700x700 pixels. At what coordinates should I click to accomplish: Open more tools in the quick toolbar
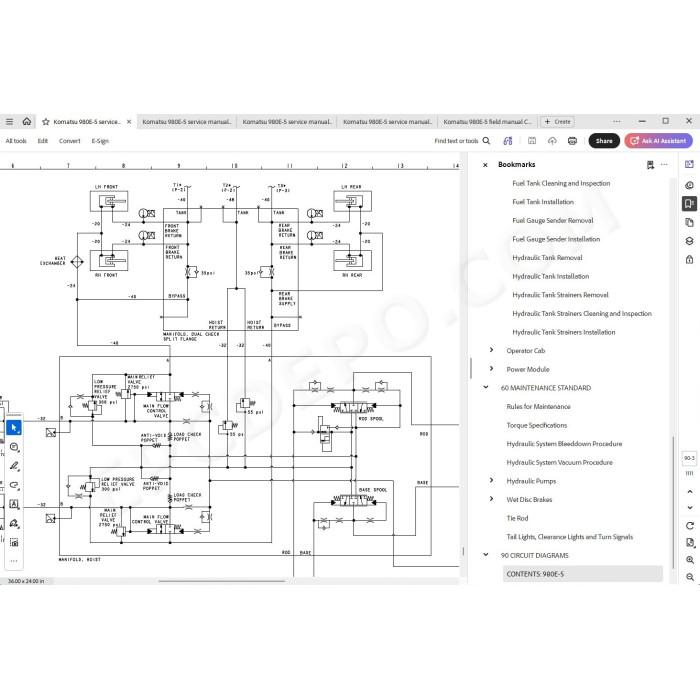[x=14, y=561]
